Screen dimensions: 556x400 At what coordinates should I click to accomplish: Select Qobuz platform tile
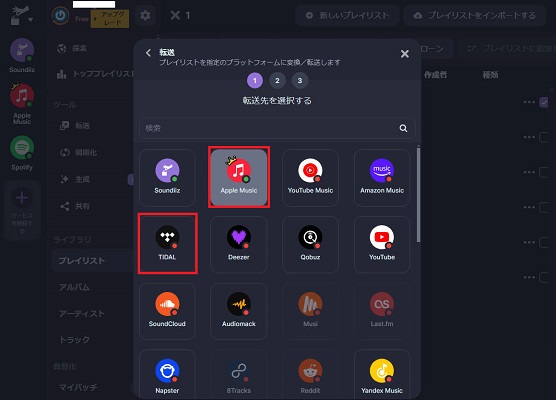[310, 244]
